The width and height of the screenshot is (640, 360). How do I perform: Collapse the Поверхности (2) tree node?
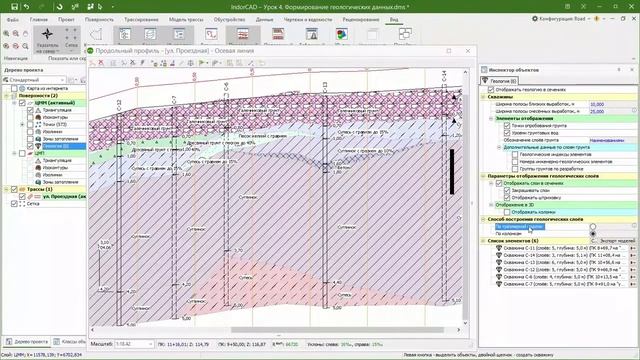click(x=7, y=96)
